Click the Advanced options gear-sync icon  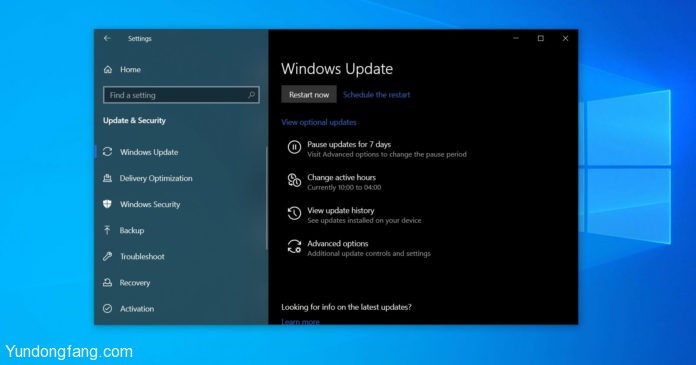294,246
